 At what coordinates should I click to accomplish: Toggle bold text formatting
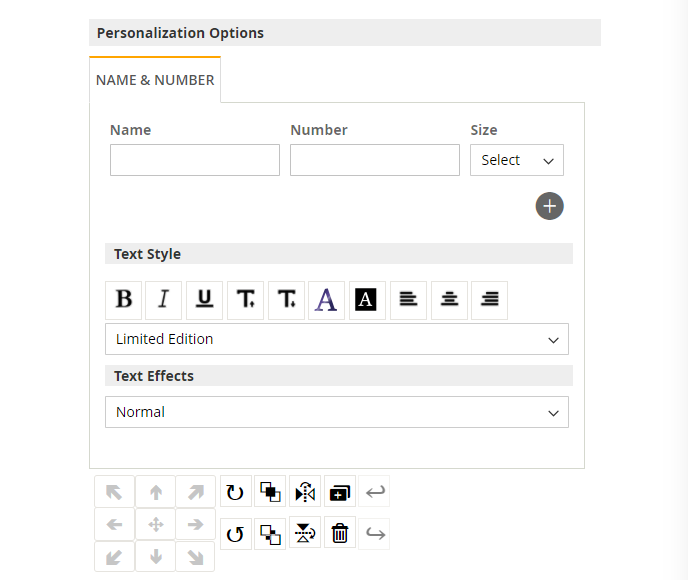click(x=124, y=299)
